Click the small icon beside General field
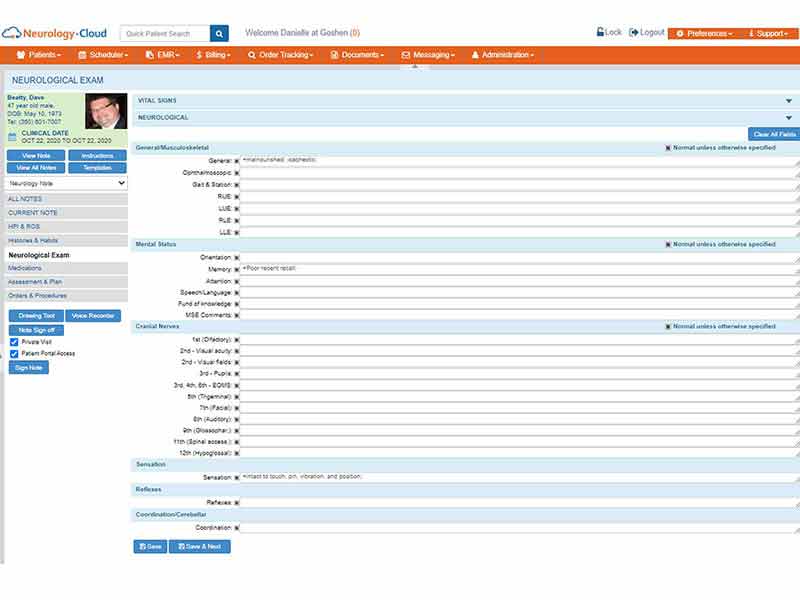 236,161
